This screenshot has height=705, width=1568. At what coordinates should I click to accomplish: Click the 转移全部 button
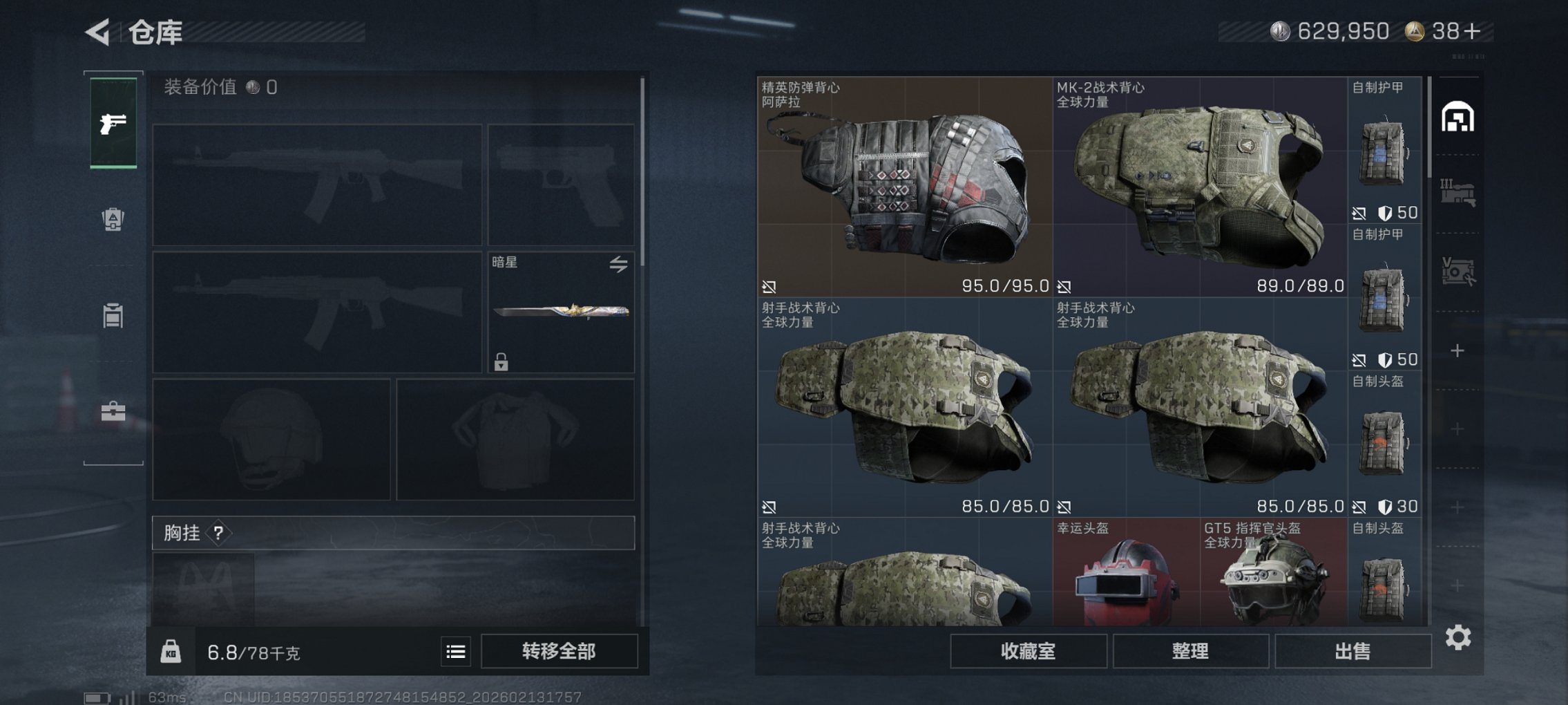coord(559,651)
